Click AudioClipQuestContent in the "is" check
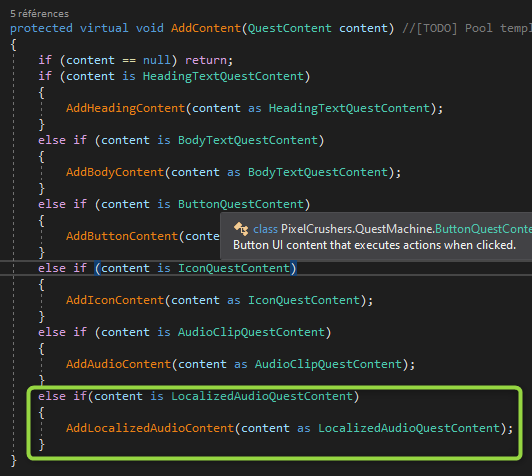This screenshot has height=476, width=532. 251,332
